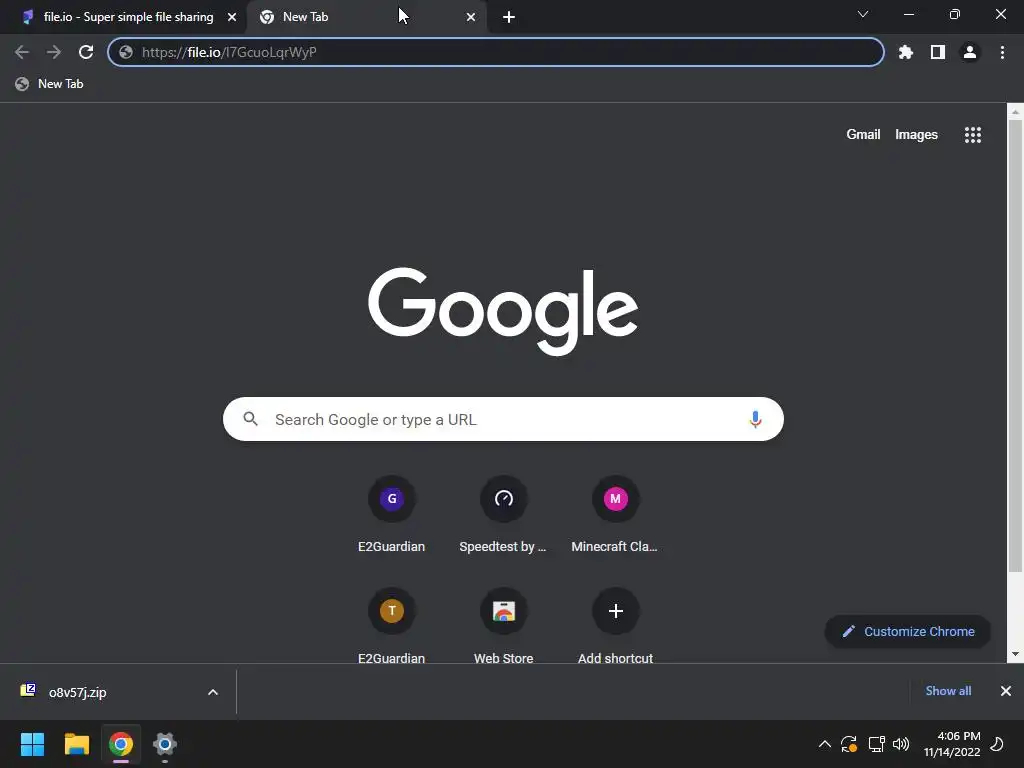Click the vertical page scrollbar
The image size is (1024, 768).
coord(1015,346)
